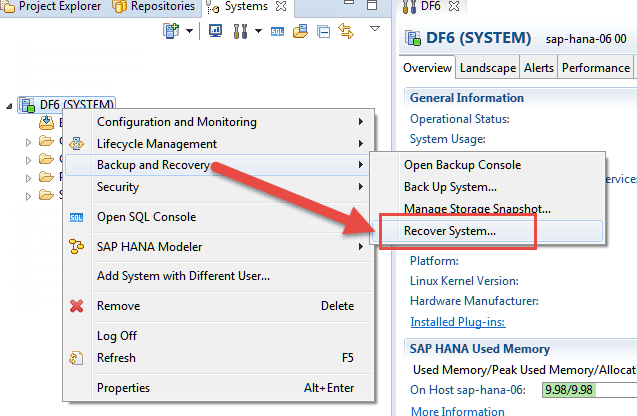Choose Open SQL Console from context menu
The image size is (637, 416).
pos(219,217)
